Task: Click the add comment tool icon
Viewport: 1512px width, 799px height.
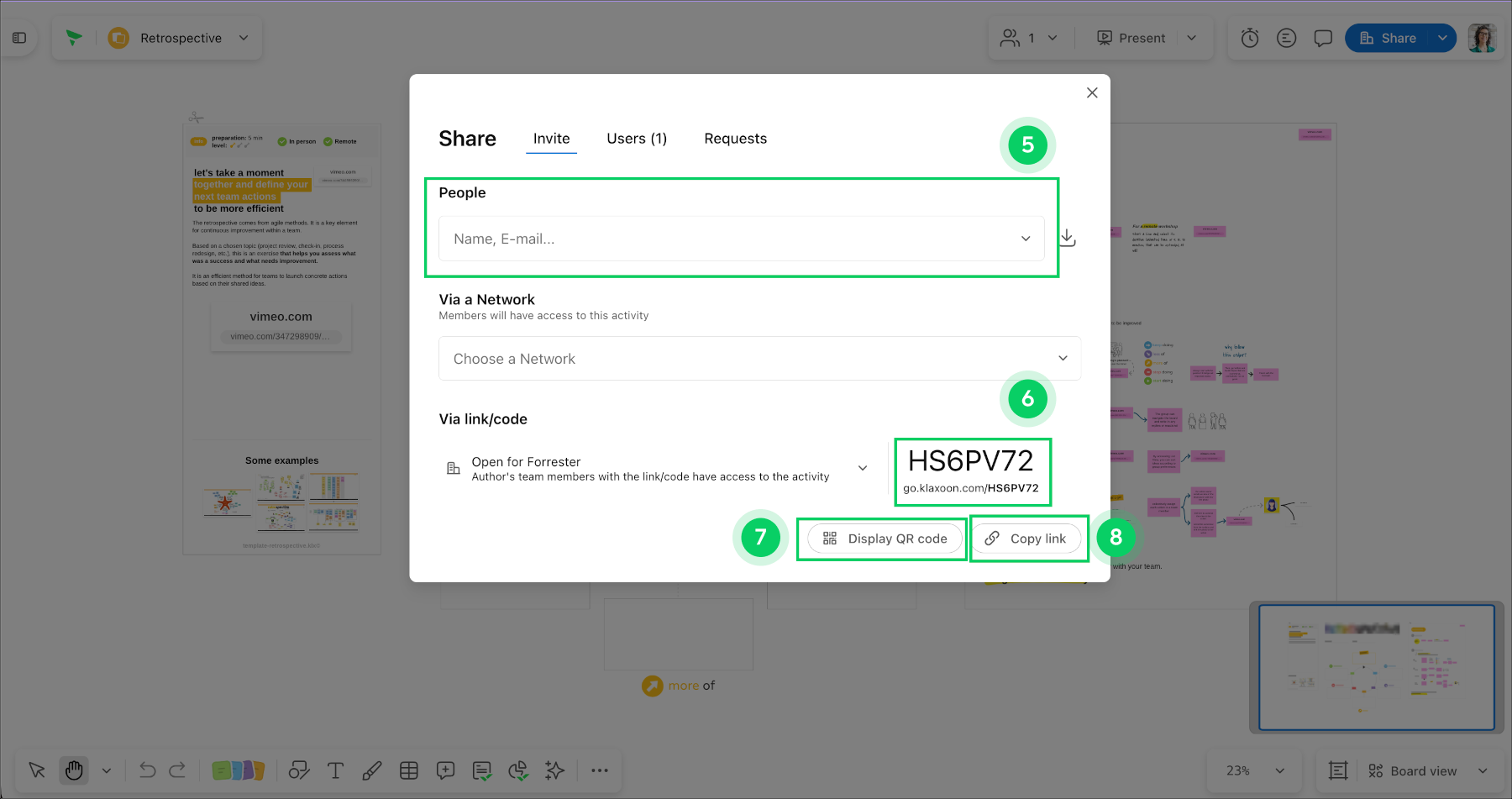Action: coord(446,770)
